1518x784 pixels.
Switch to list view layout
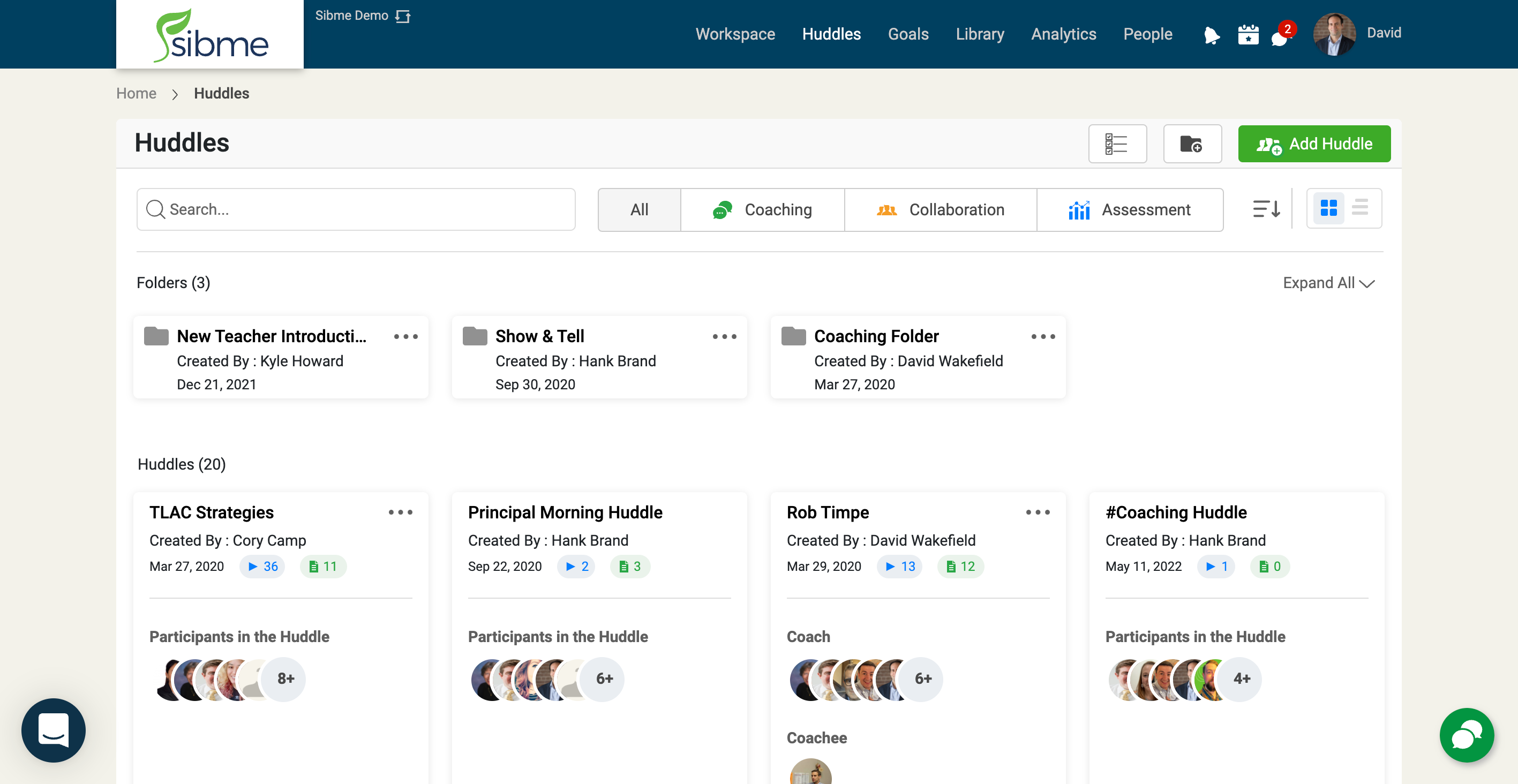[x=1360, y=208]
